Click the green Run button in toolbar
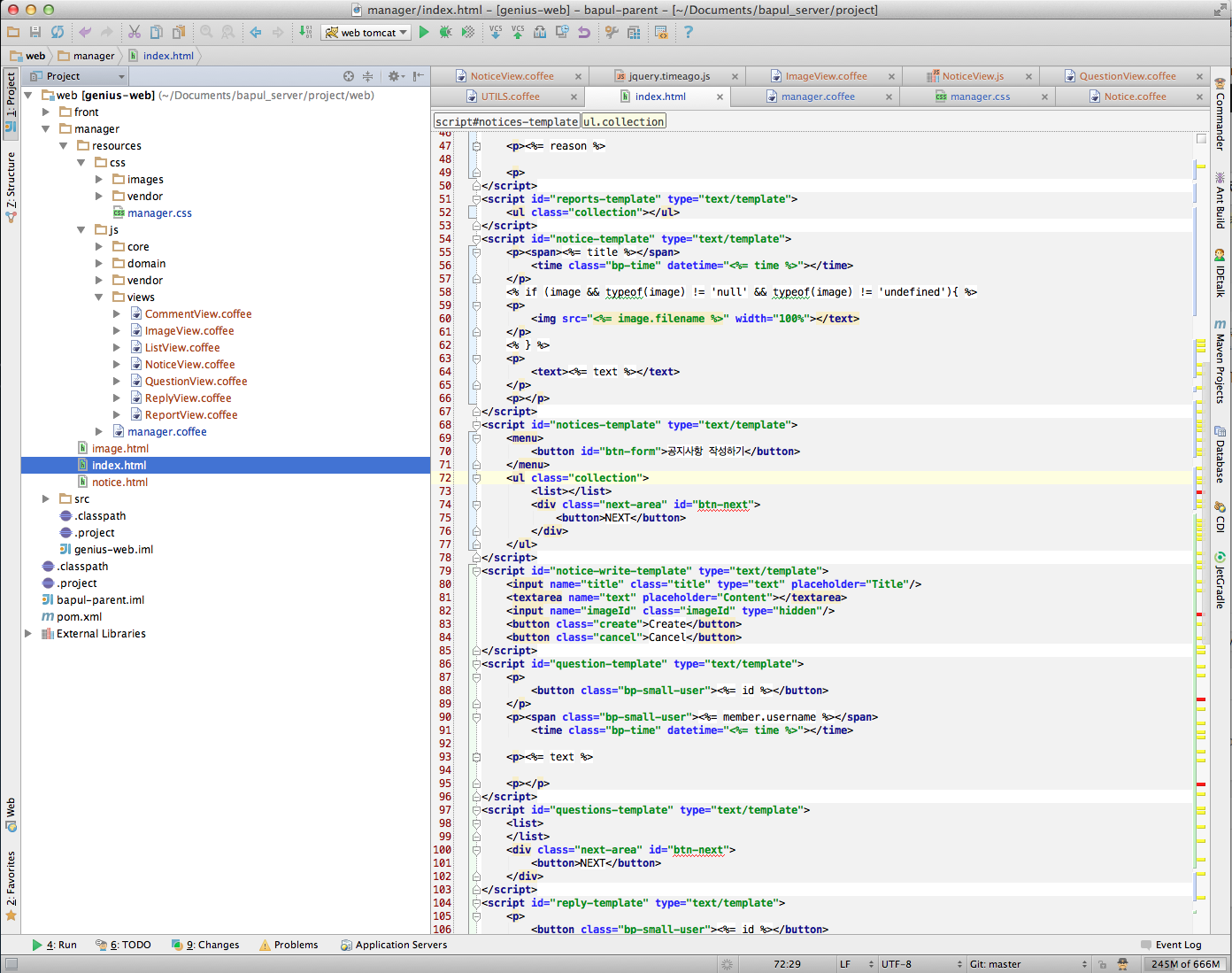The width and height of the screenshot is (1232, 973). click(x=424, y=32)
